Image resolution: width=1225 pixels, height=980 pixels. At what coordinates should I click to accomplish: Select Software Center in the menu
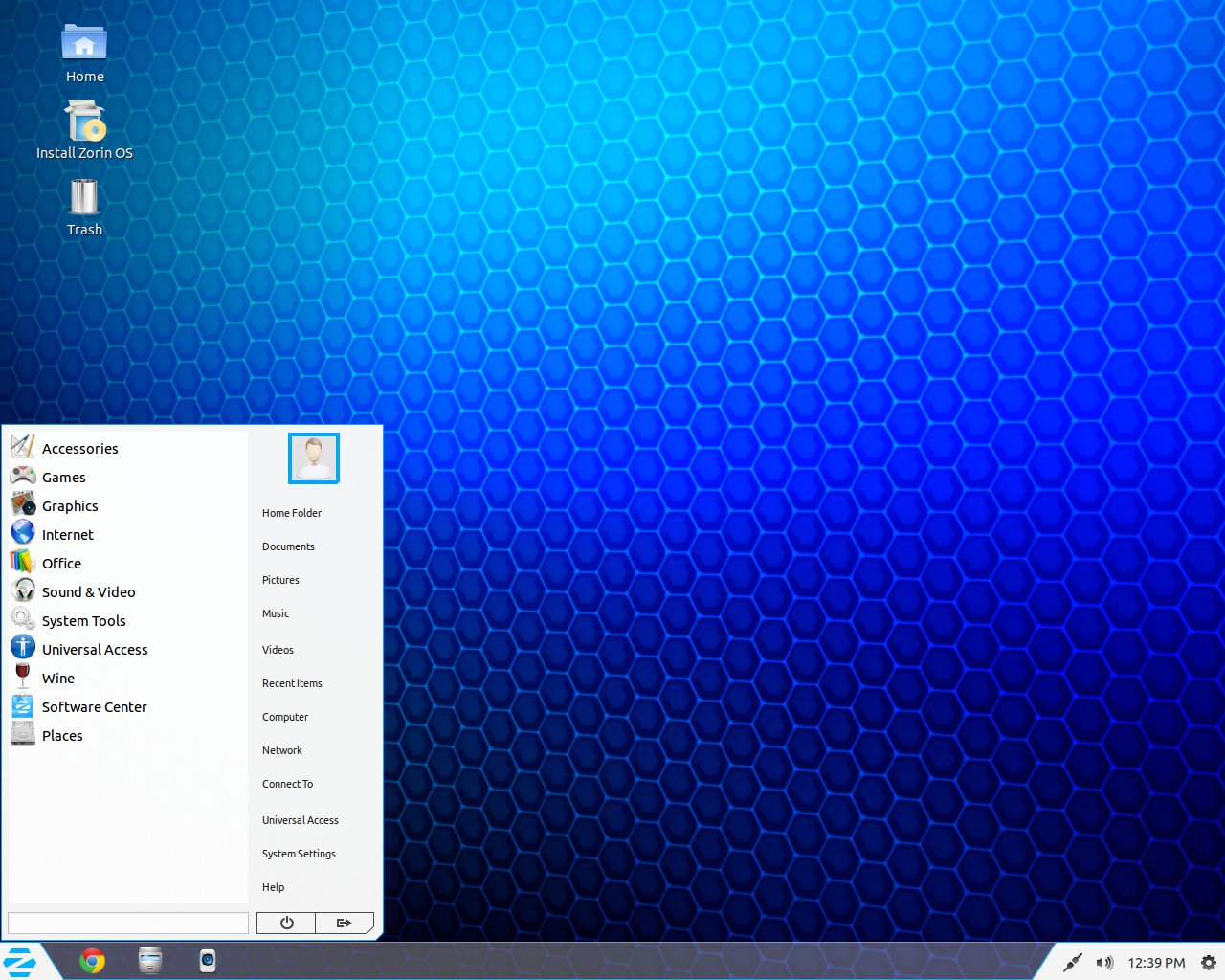tap(94, 707)
